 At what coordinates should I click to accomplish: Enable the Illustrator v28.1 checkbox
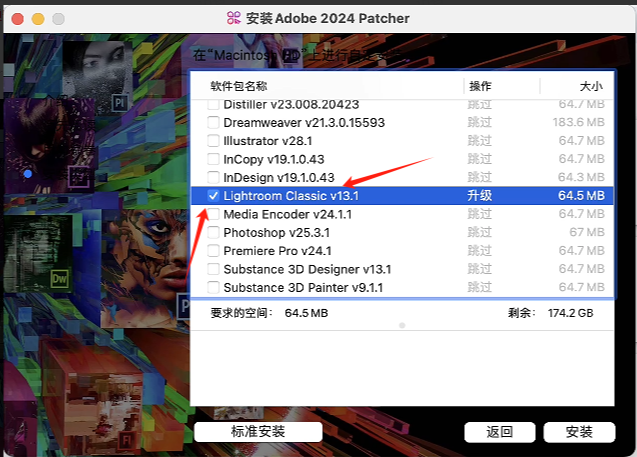point(213,141)
